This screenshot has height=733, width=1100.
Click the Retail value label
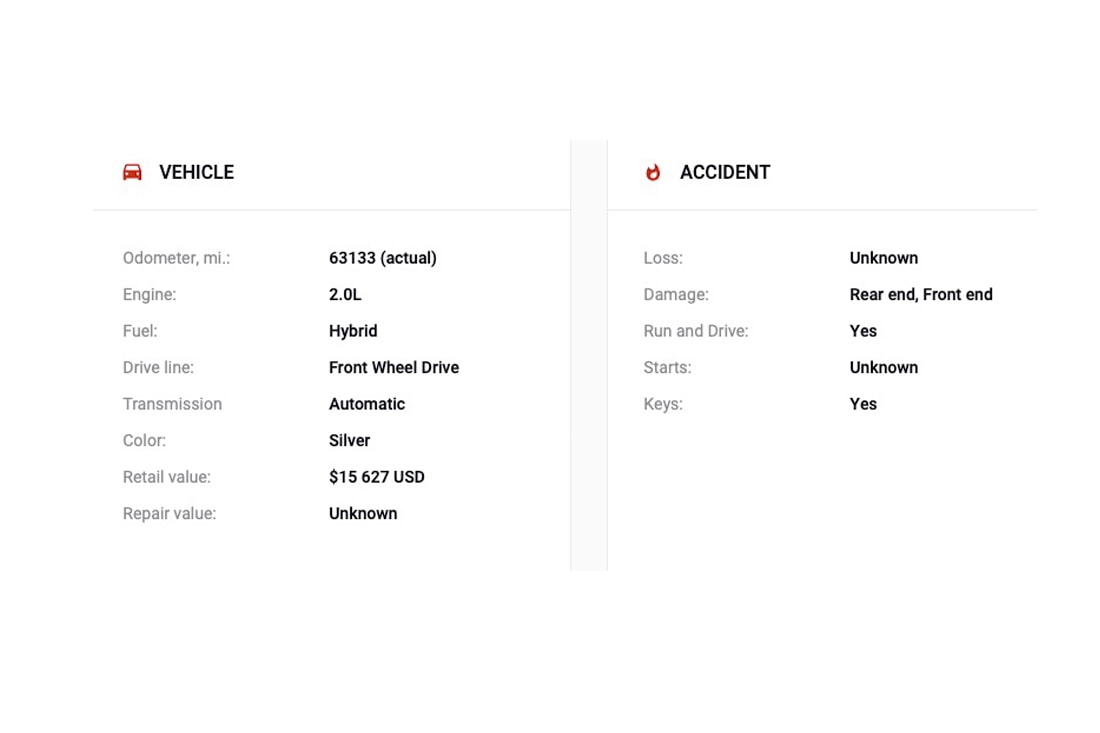point(167,477)
